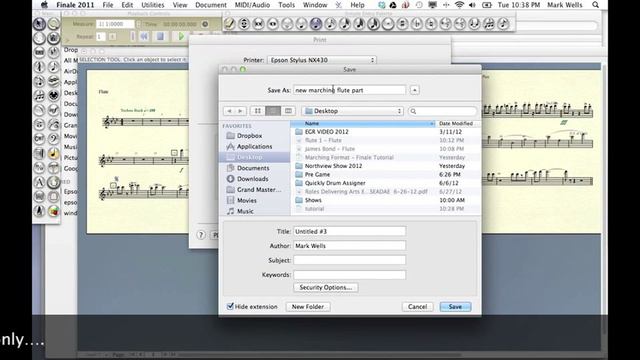Image resolution: width=640 pixels, height=360 pixels.
Task: Click the Save dialog search field
Action: click(x=442, y=111)
